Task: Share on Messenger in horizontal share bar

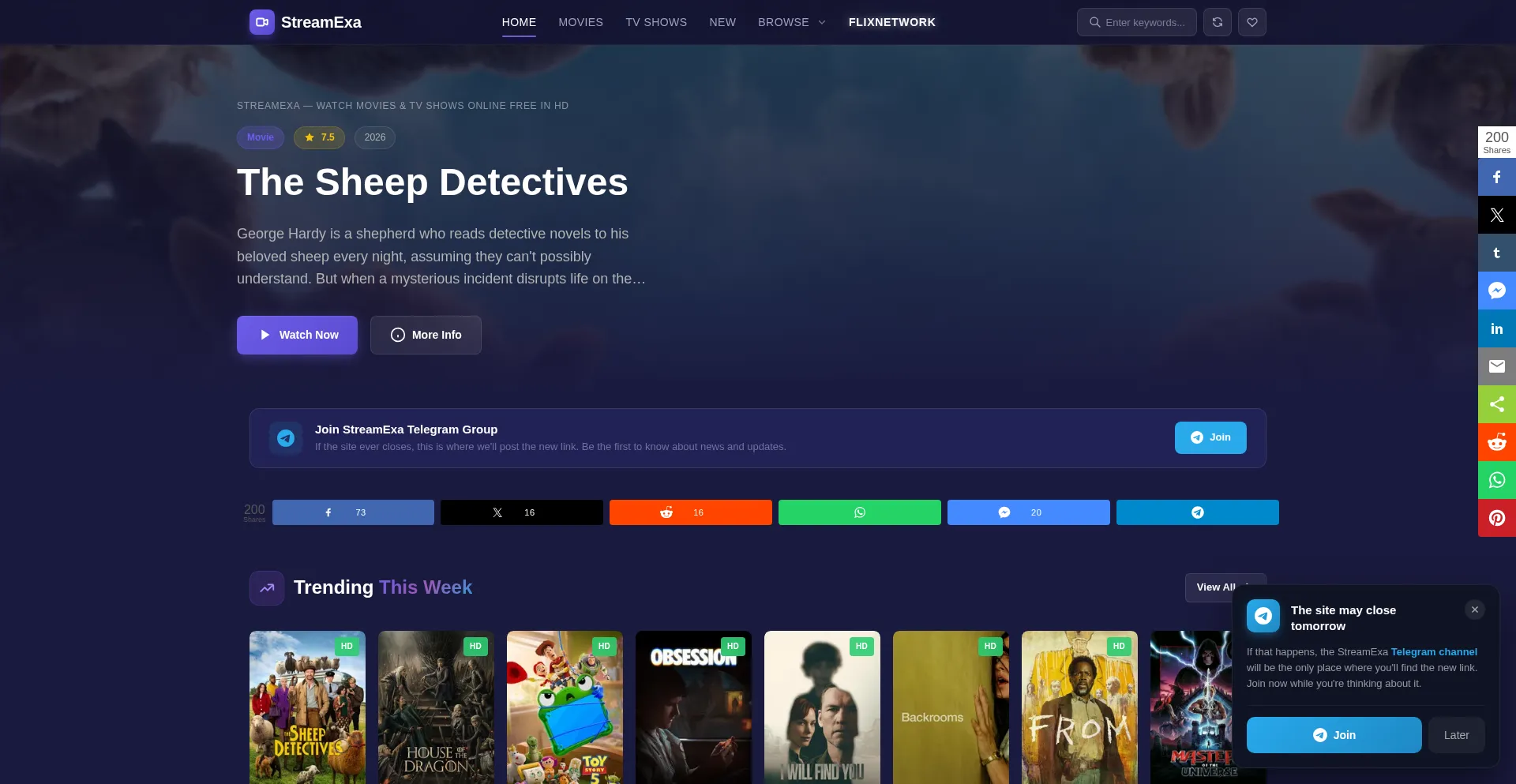Action: click(1029, 512)
